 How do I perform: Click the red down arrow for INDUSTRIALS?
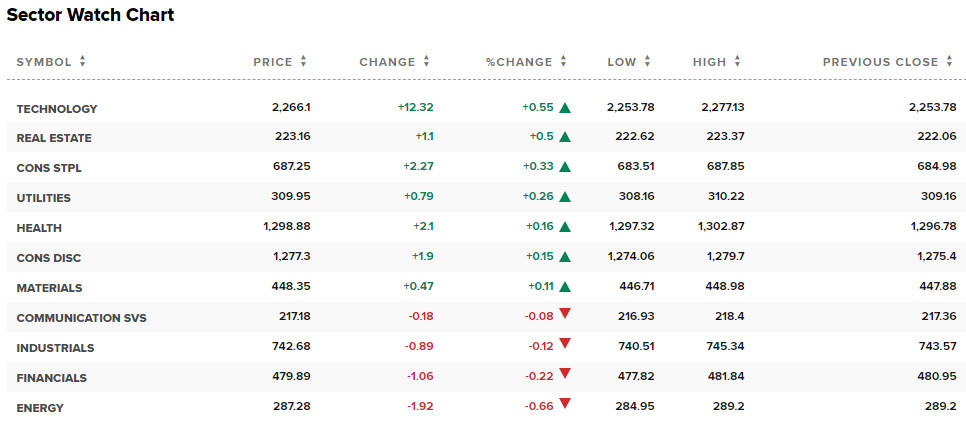[565, 344]
